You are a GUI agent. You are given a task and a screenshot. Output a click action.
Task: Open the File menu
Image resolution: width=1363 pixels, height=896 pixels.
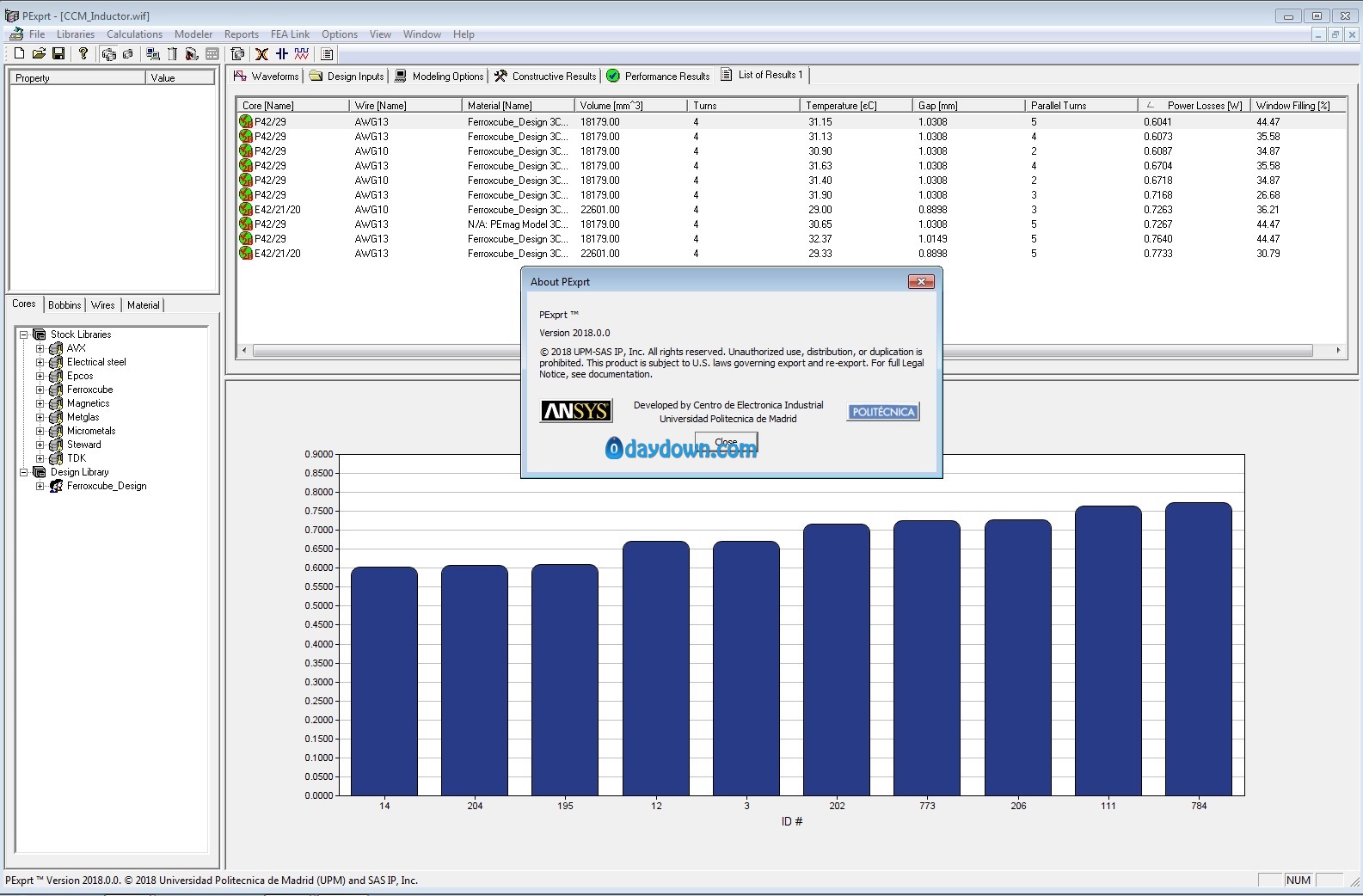coord(37,34)
